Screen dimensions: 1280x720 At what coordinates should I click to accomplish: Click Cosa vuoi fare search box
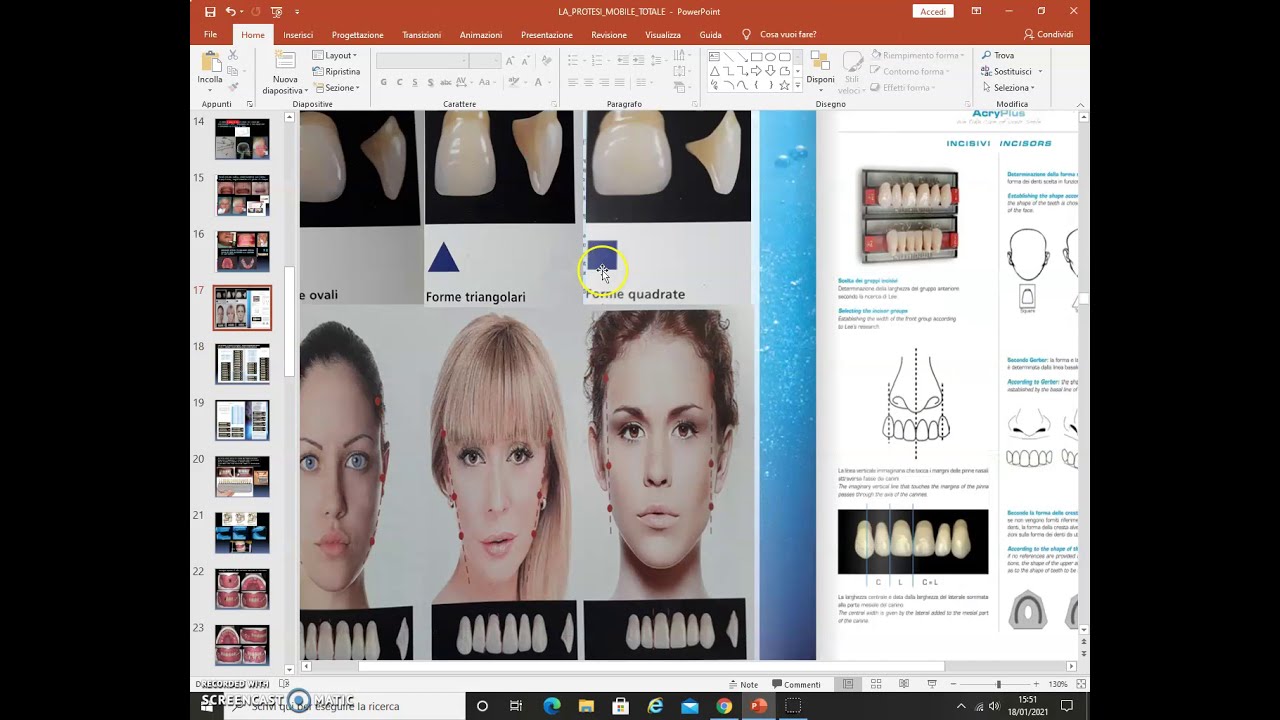[787, 34]
